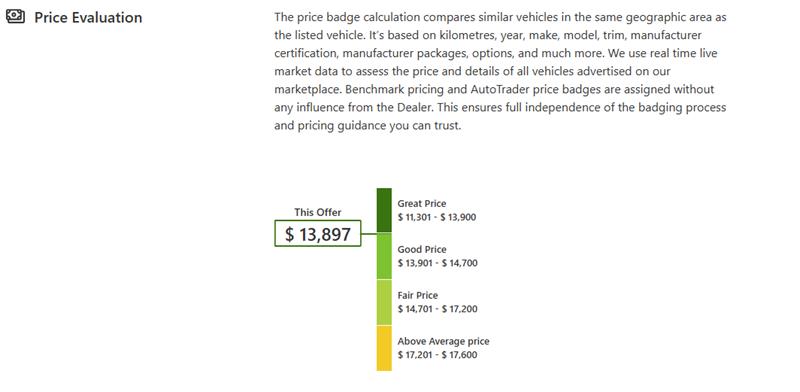Select the Fair Price label
Image resolution: width=800 pixels, height=392 pixels.
tap(418, 296)
